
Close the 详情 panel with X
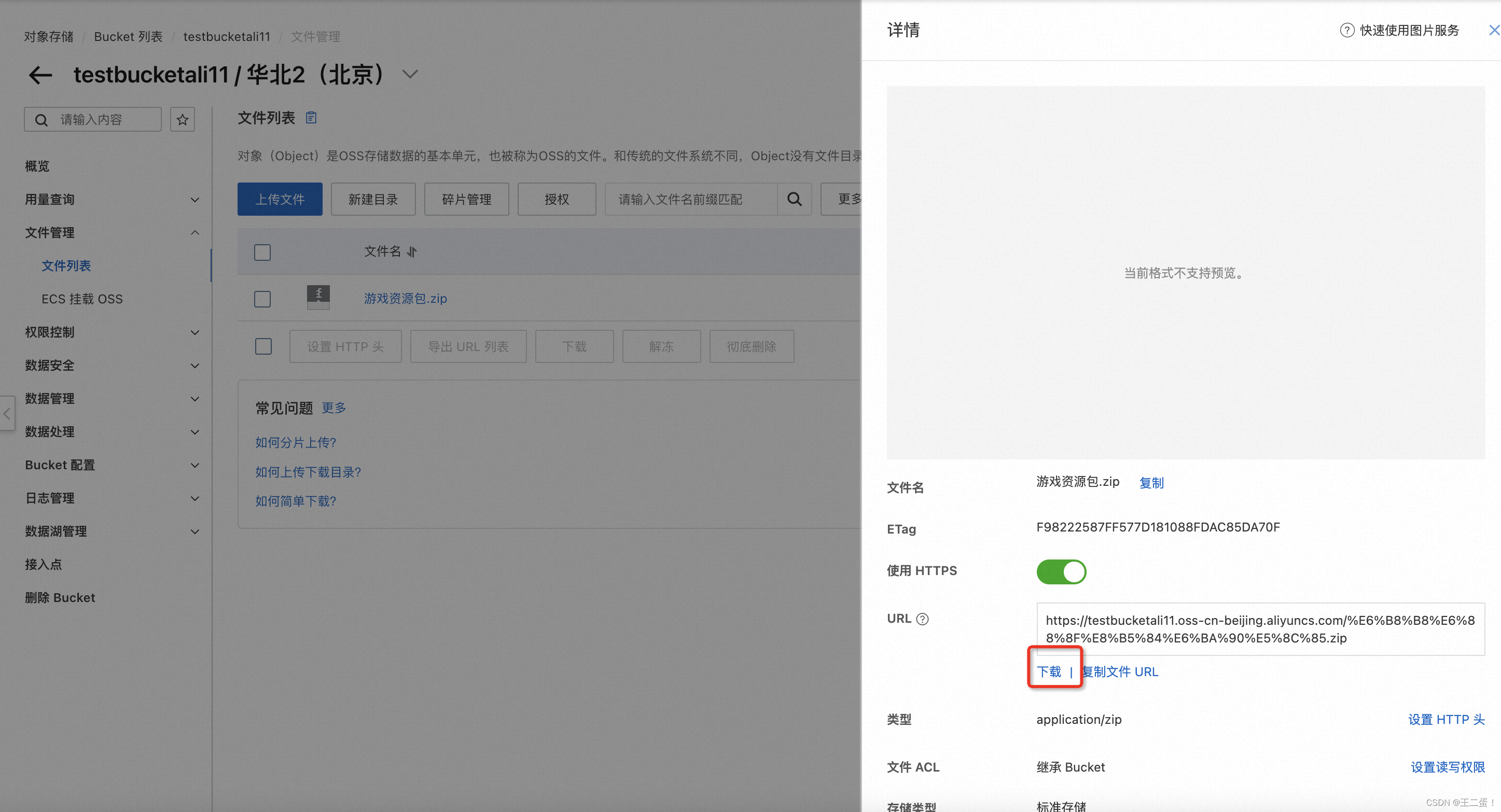click(x=1494, y=30)
